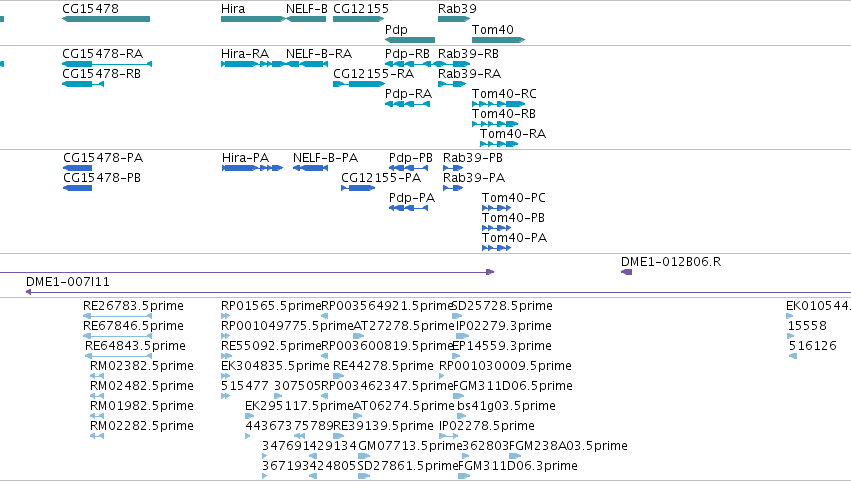Click EST label RM02282.5prime
Screen dimensions: 851x481
pyautogui.click(x=142, y=427)
